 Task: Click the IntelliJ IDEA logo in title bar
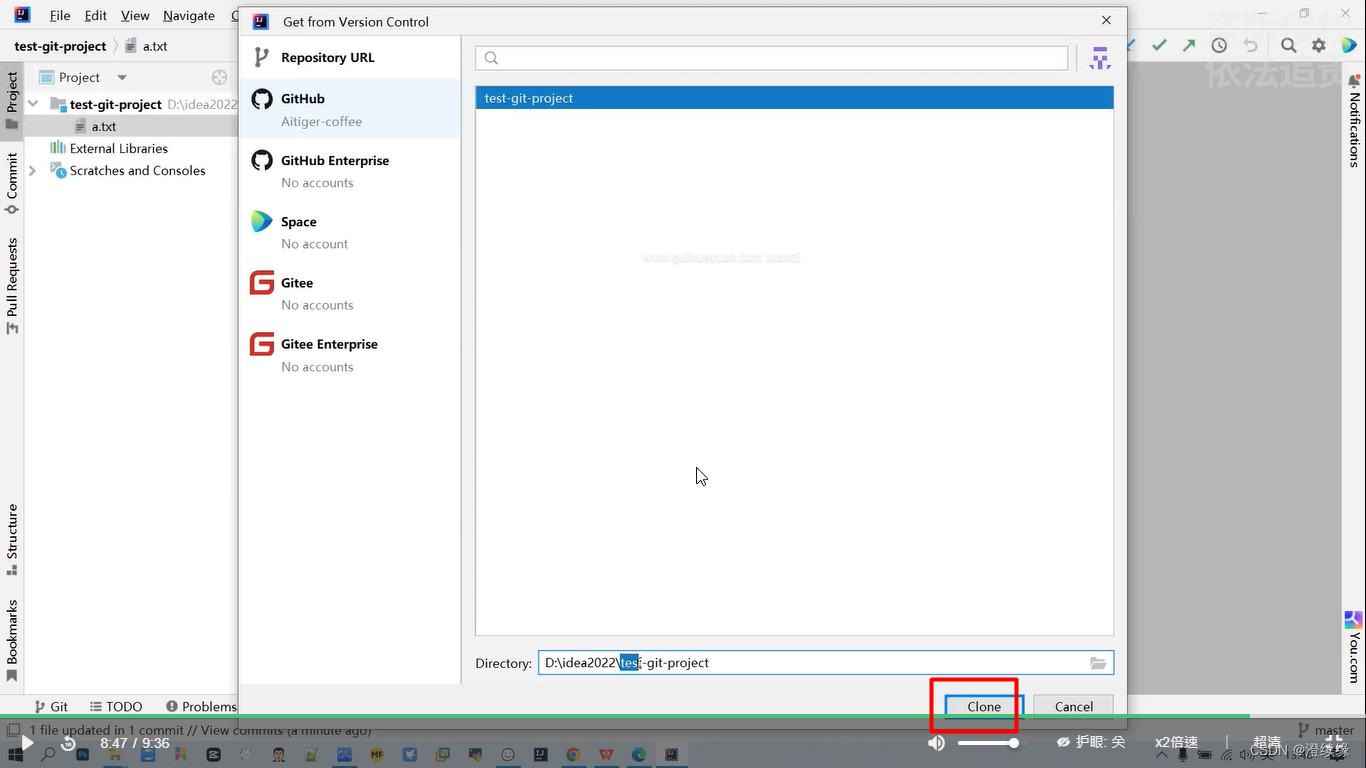(22, 15)
